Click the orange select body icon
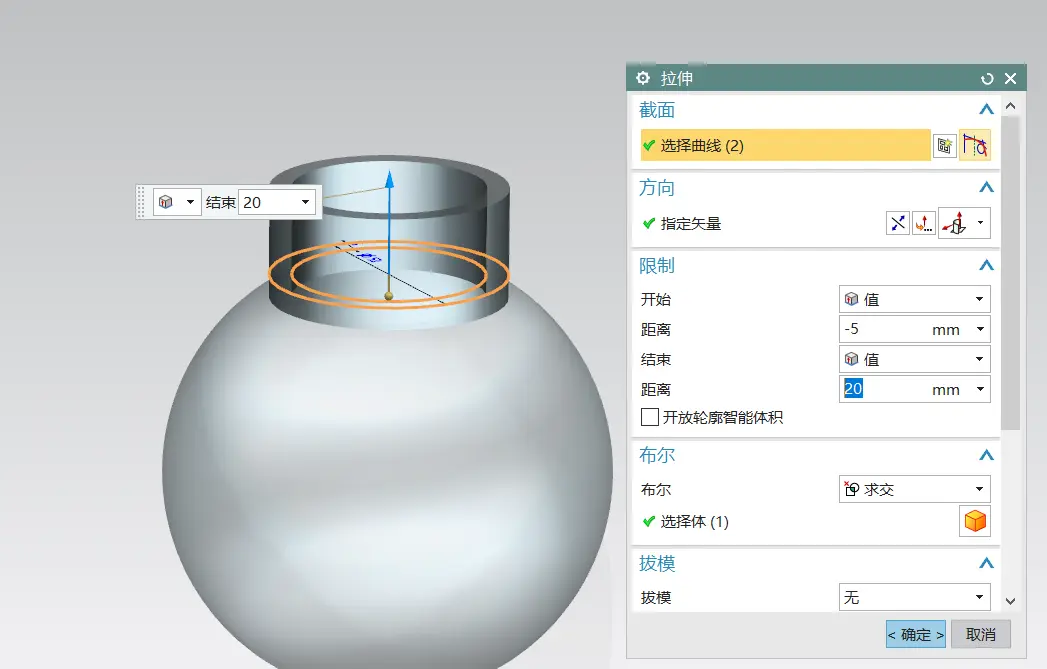The height and width of the screenshot is (669, 1047). click(x=975, y=521)
